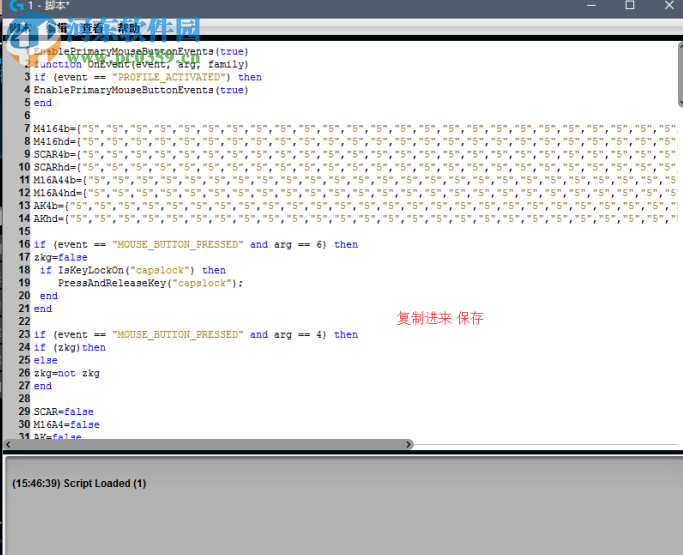Click SCAR=false on line 29
683x555 pixels.
64,412
